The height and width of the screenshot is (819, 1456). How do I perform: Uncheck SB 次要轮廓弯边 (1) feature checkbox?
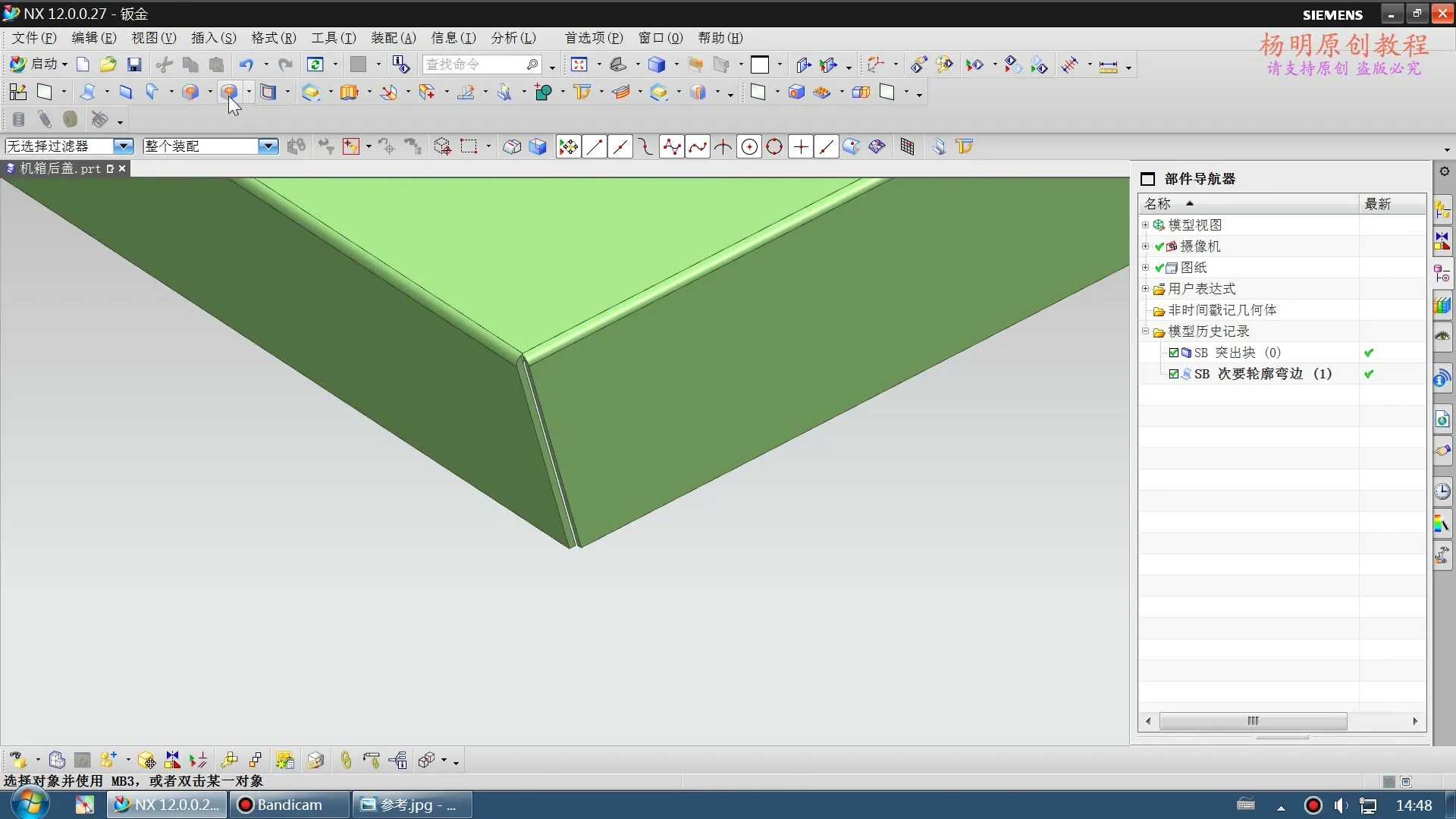(1174, 374)
